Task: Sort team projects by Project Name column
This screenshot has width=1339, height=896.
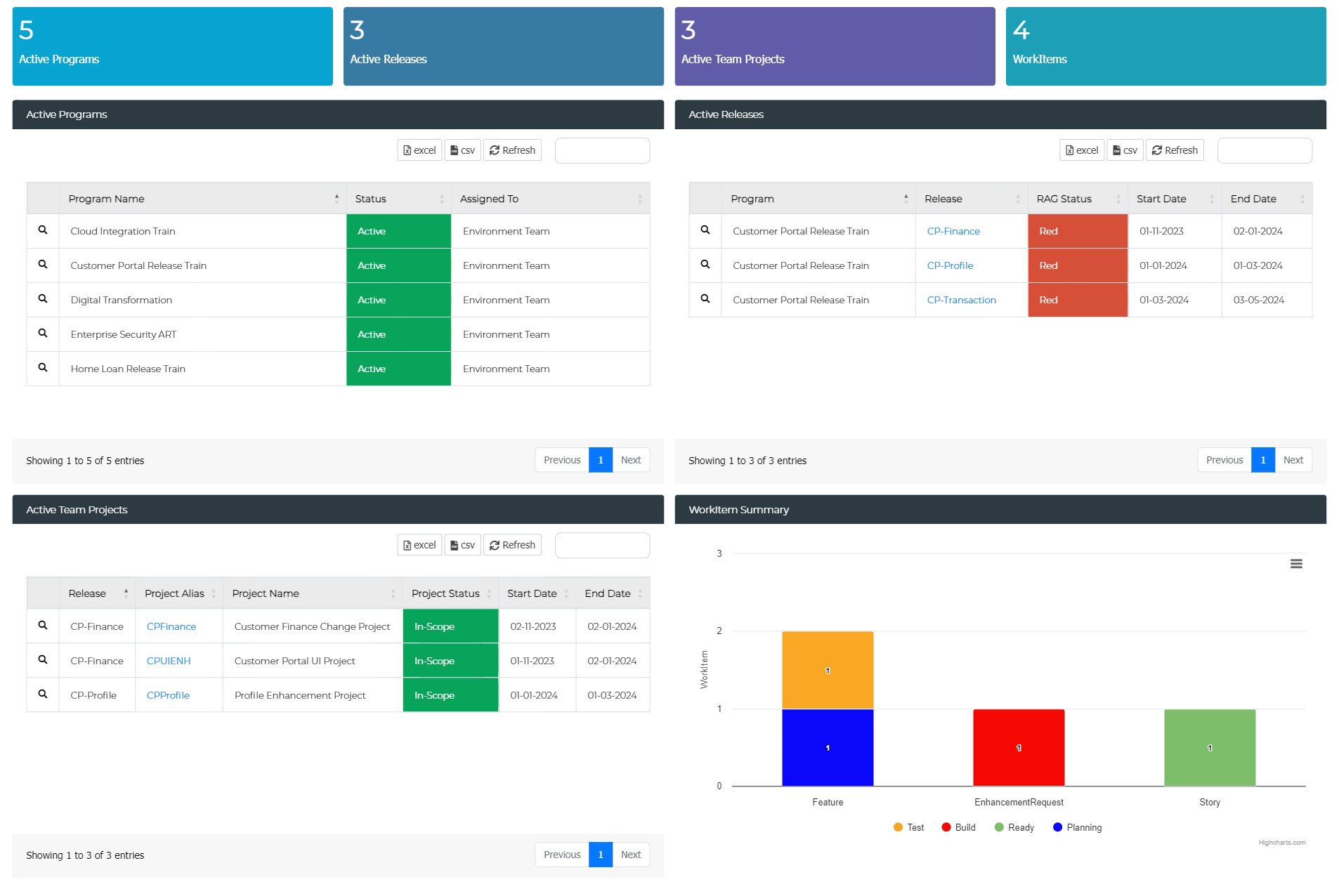Action: (313, 593)
